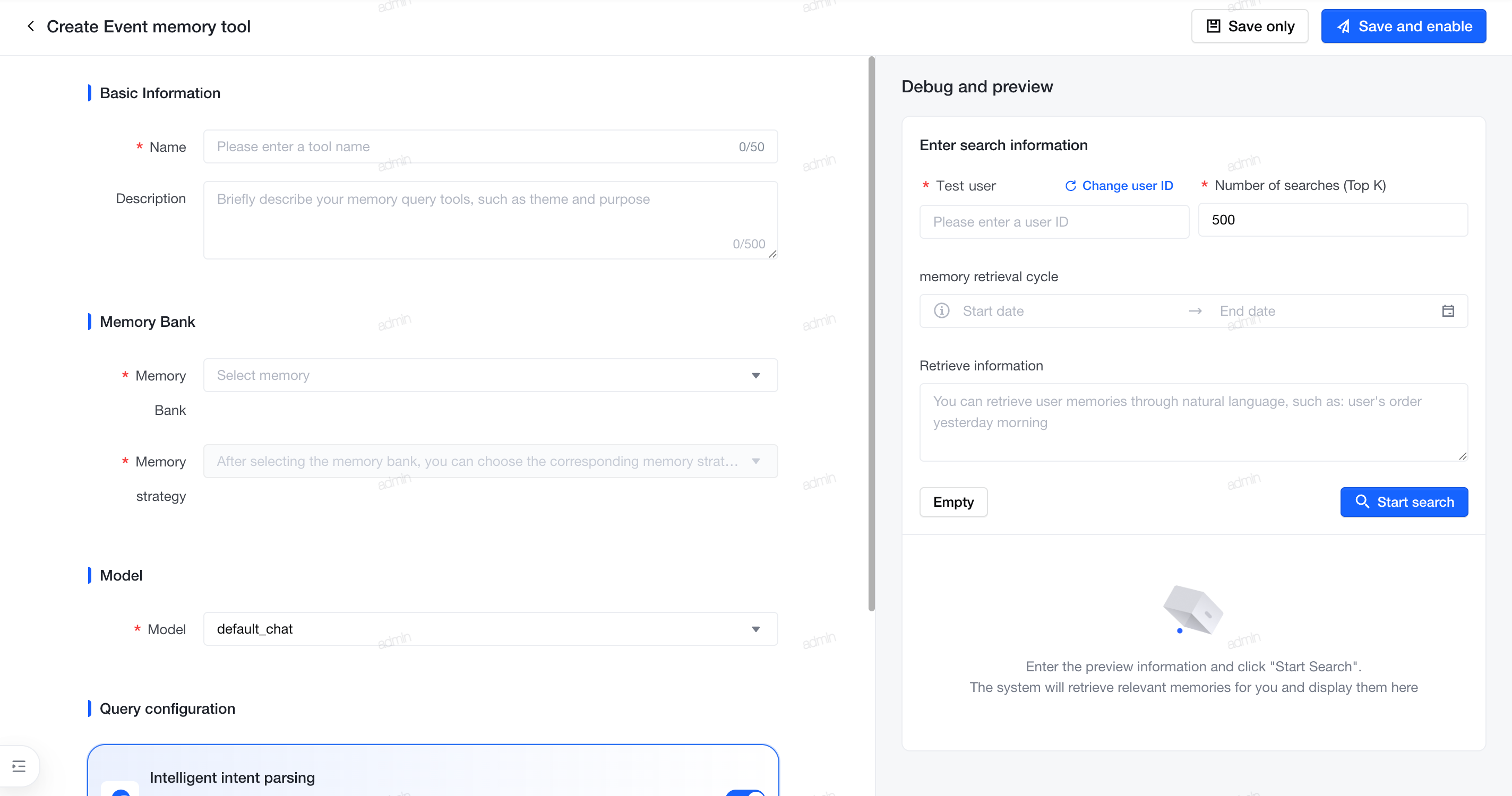
Task: Click the calendar icon in date range field
Action: 1447,311
